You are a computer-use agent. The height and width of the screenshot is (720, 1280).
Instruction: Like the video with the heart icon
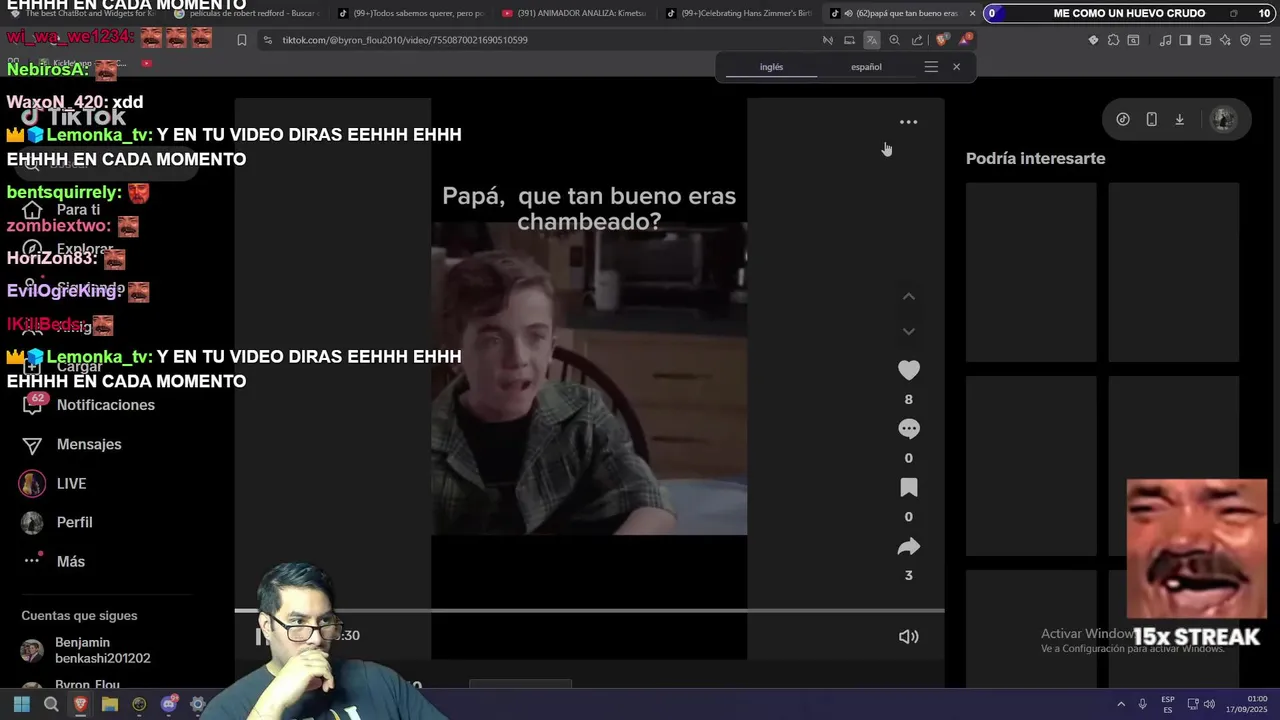(908, 370)
